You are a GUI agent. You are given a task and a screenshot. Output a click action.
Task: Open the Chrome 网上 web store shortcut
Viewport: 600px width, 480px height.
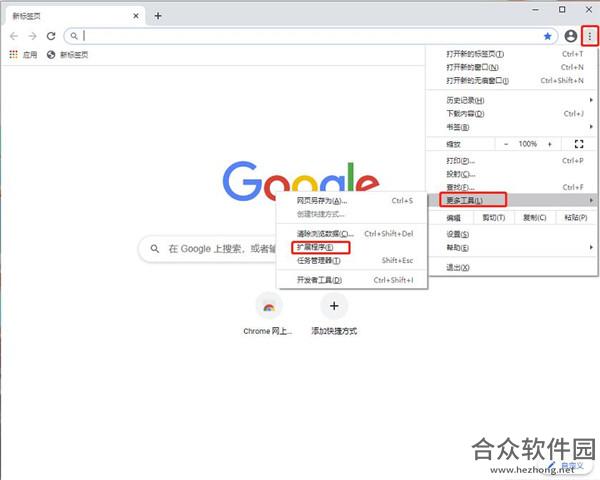(x=268, y=314)
